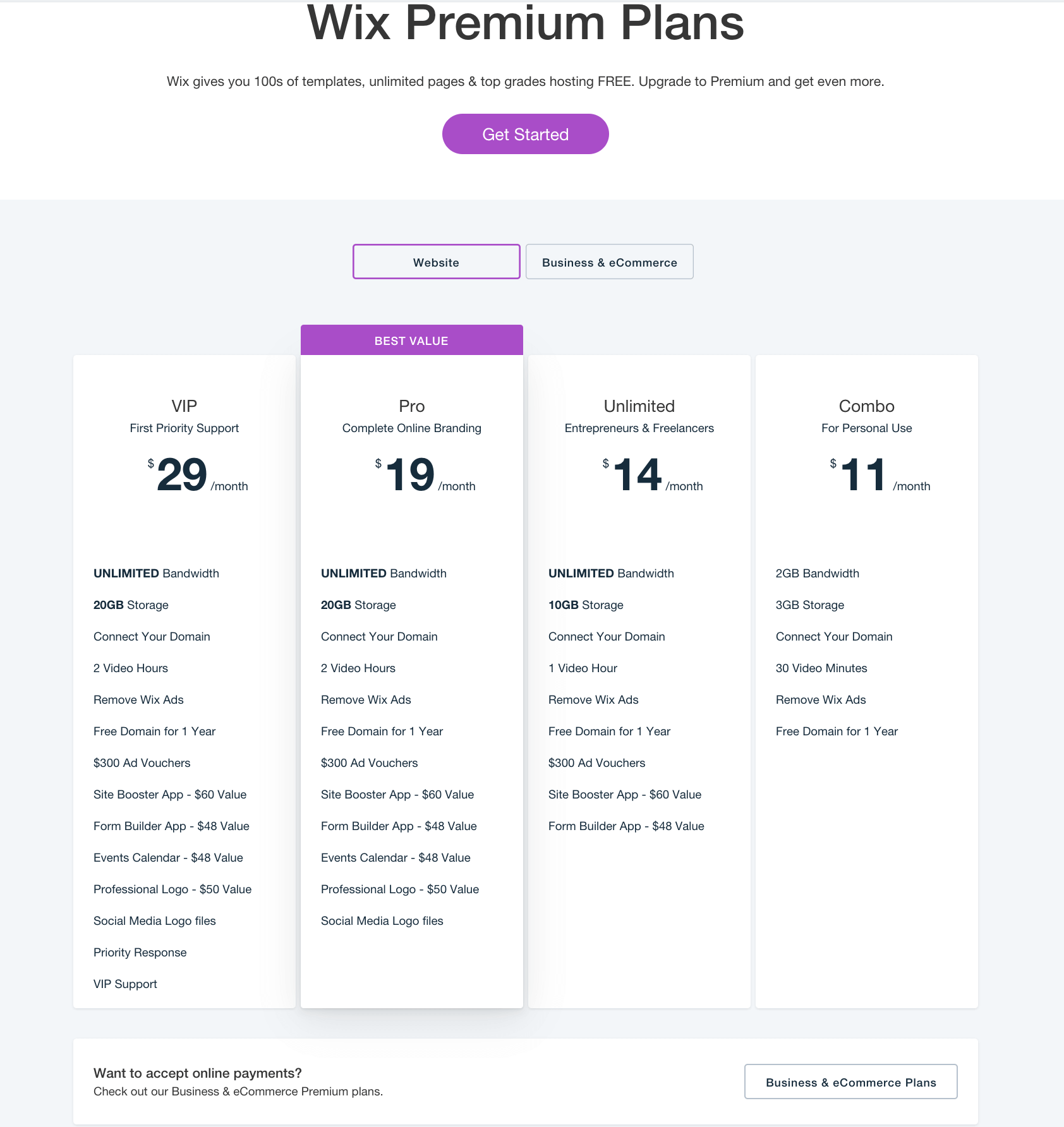This screenshot has width=1064, height=1127.
Task: Click the 'Wix Premium Plans' page heading
Action: 525,23
